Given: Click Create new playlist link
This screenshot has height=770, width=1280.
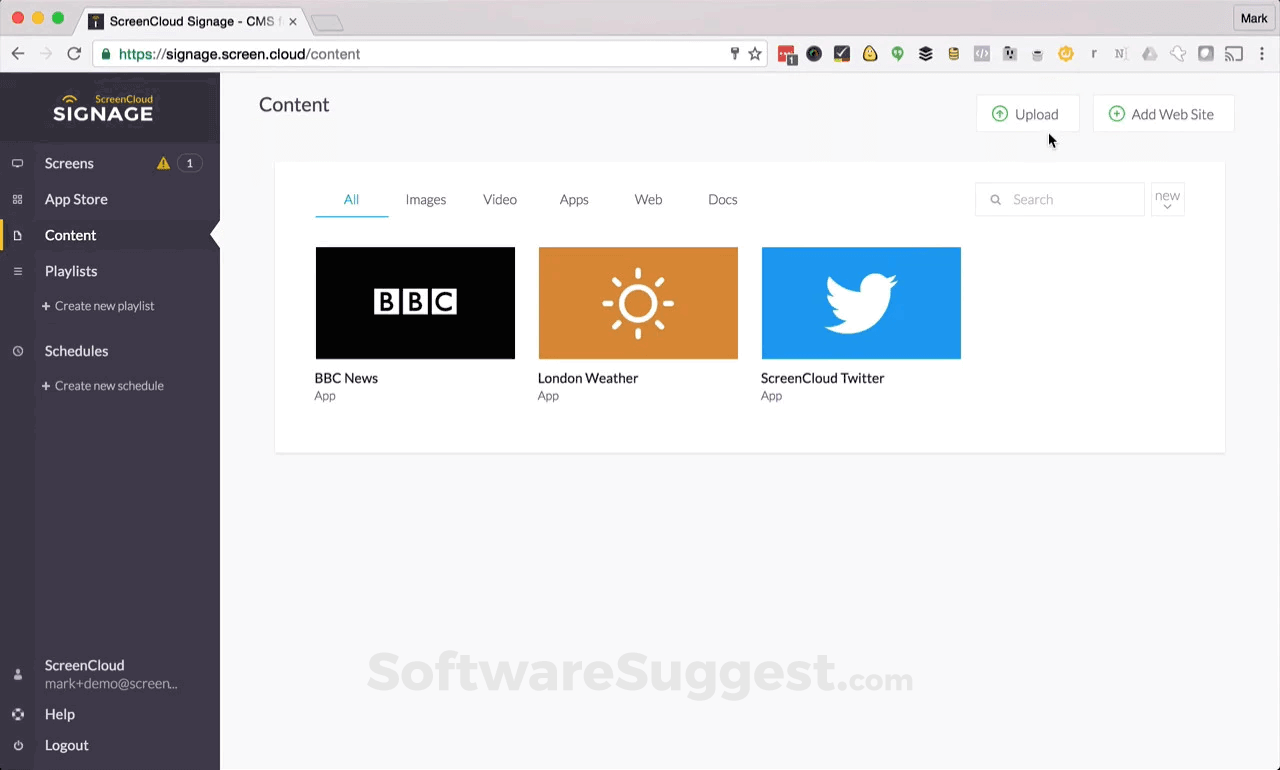Looking at the screenshot, I should tap(98, 306).
